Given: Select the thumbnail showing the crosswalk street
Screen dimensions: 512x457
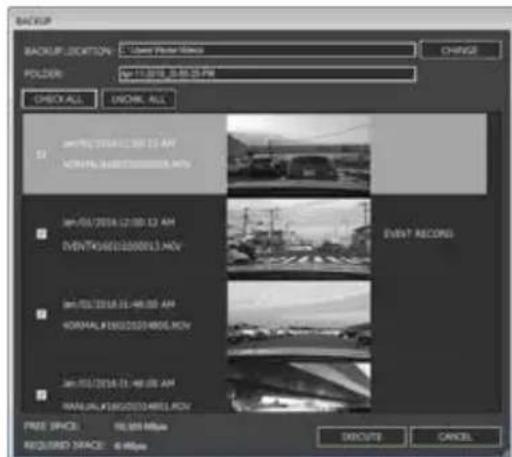Looking at the screenshot, I should point(299,238).
